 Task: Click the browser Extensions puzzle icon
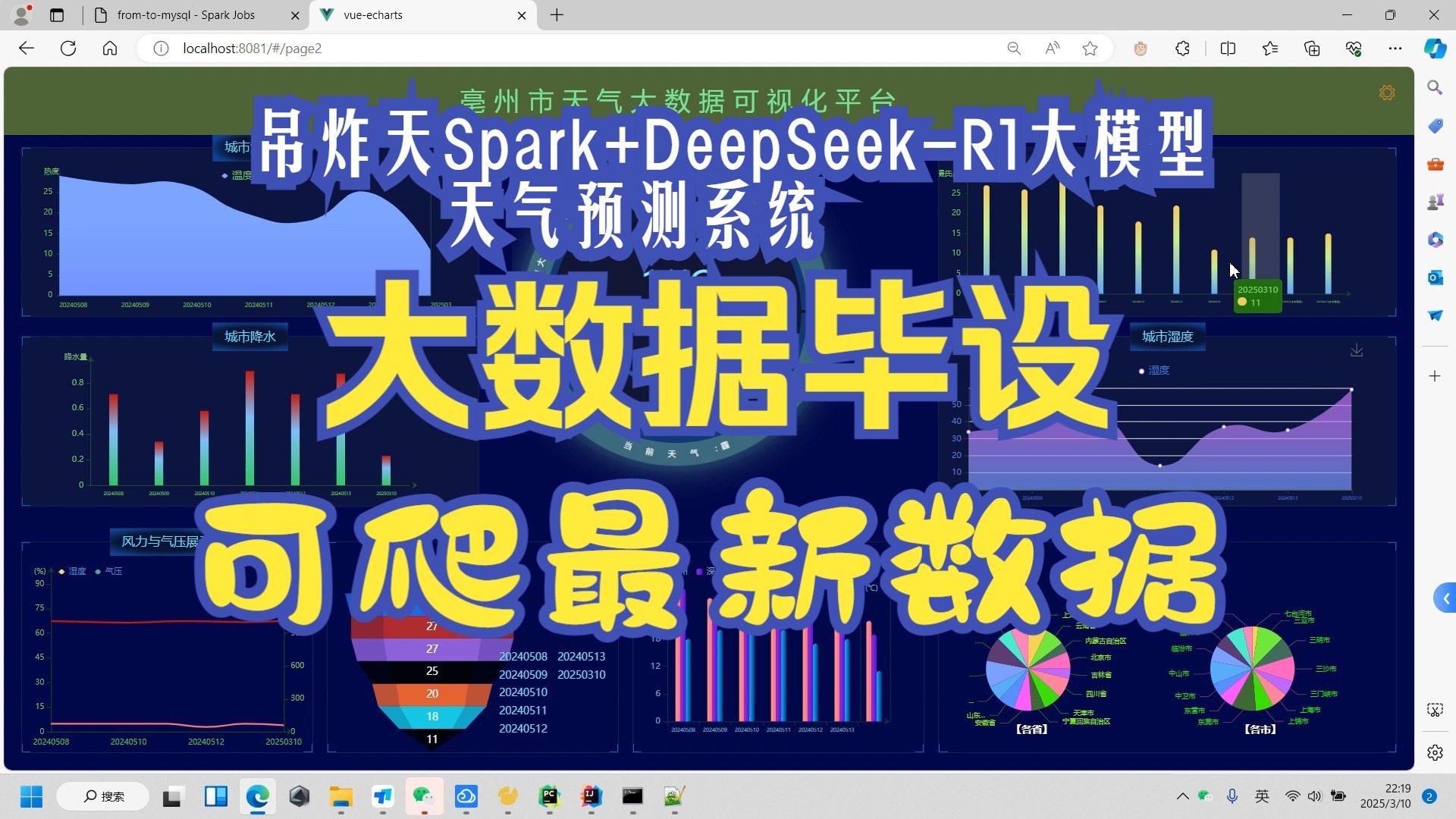pyautogui.click(x=1182, y=49)
